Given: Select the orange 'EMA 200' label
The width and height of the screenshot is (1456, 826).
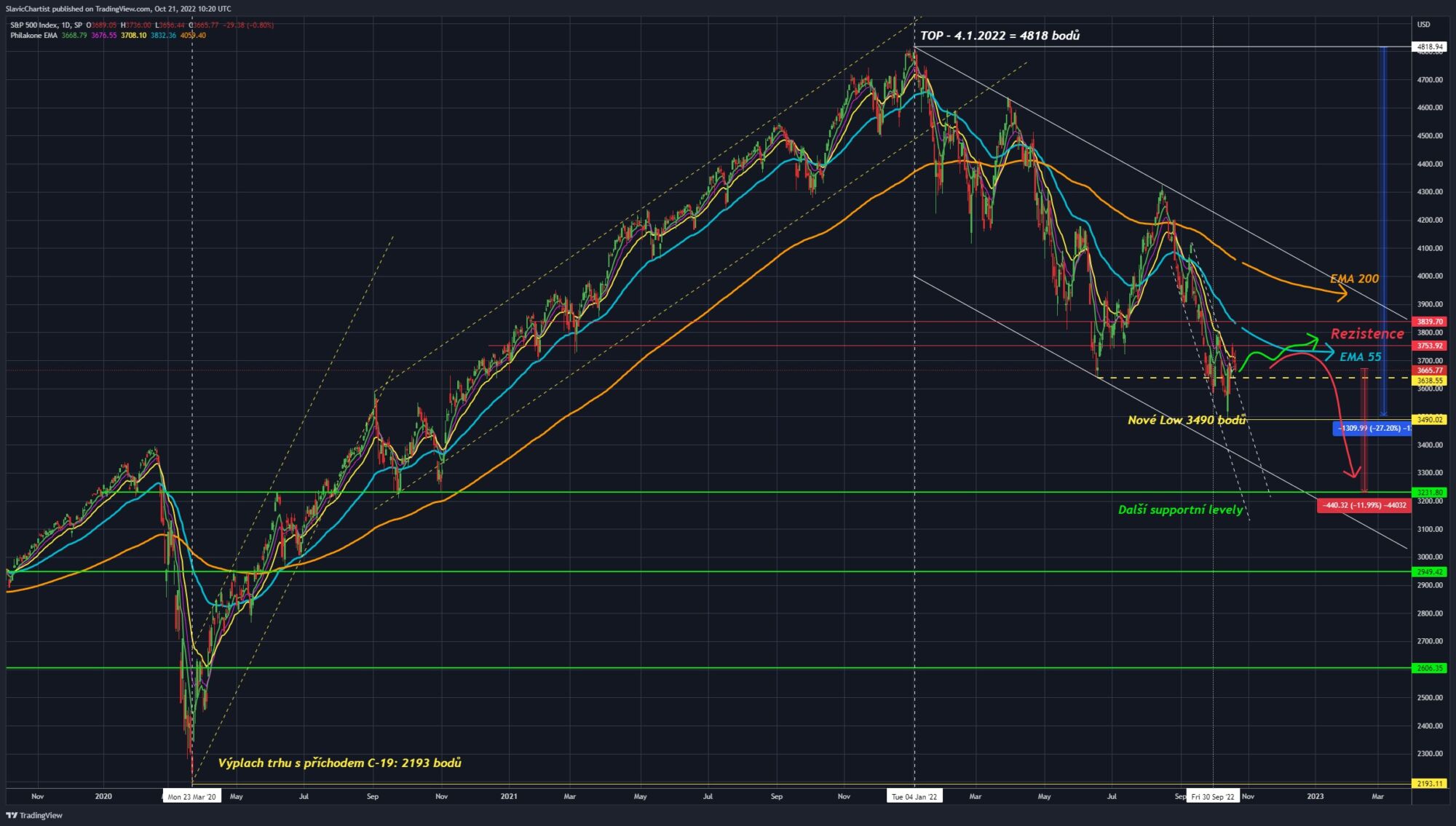Looking at the screenshot, I should coord(1354,278).
